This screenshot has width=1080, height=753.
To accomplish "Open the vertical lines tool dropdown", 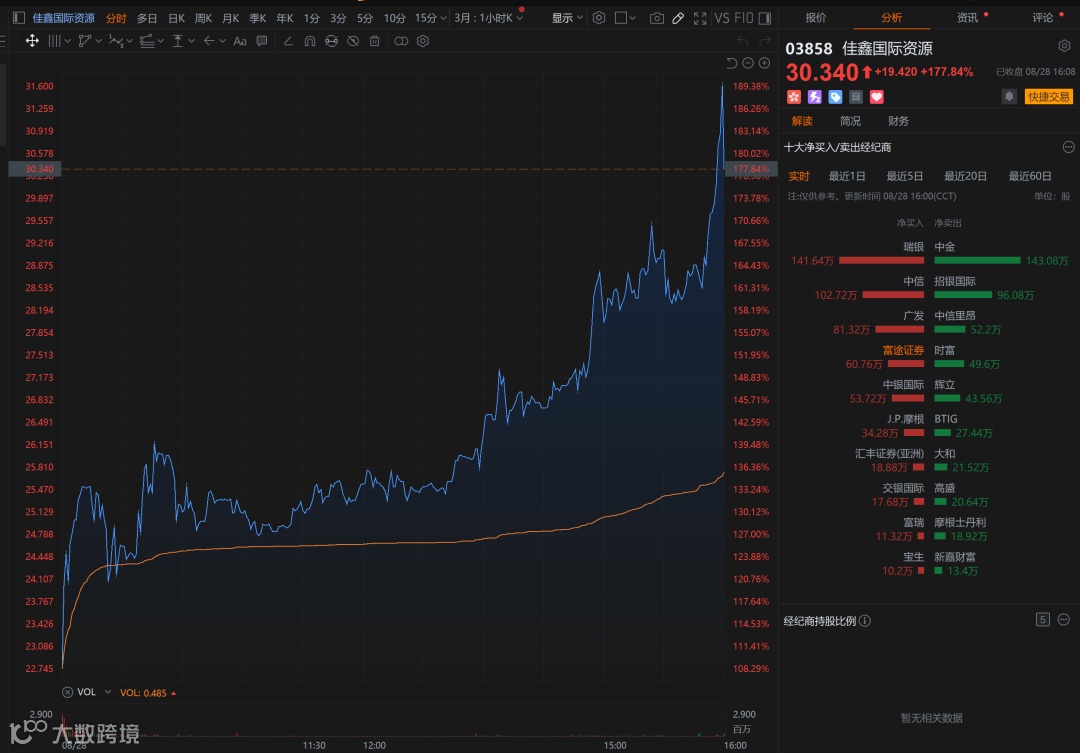I will [59, 41].
